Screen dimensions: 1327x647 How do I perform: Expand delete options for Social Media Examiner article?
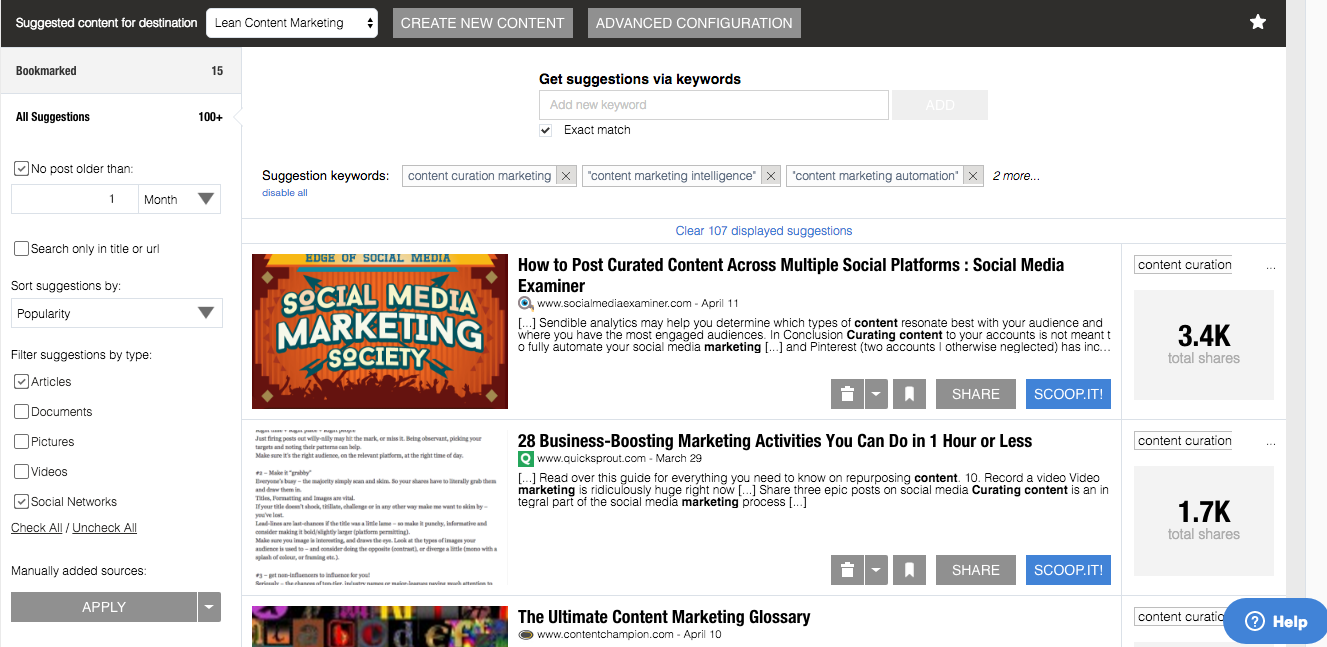click(x=875, y=394)
